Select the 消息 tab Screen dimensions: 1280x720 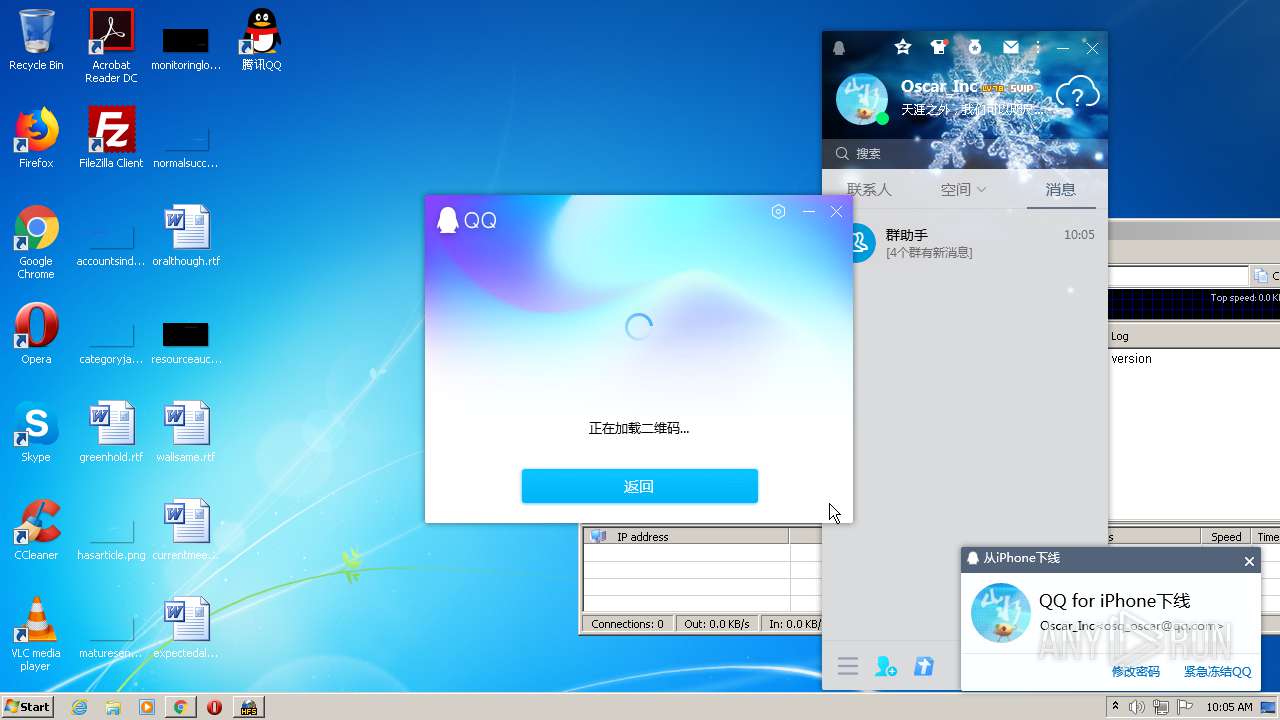point(1061,189)
